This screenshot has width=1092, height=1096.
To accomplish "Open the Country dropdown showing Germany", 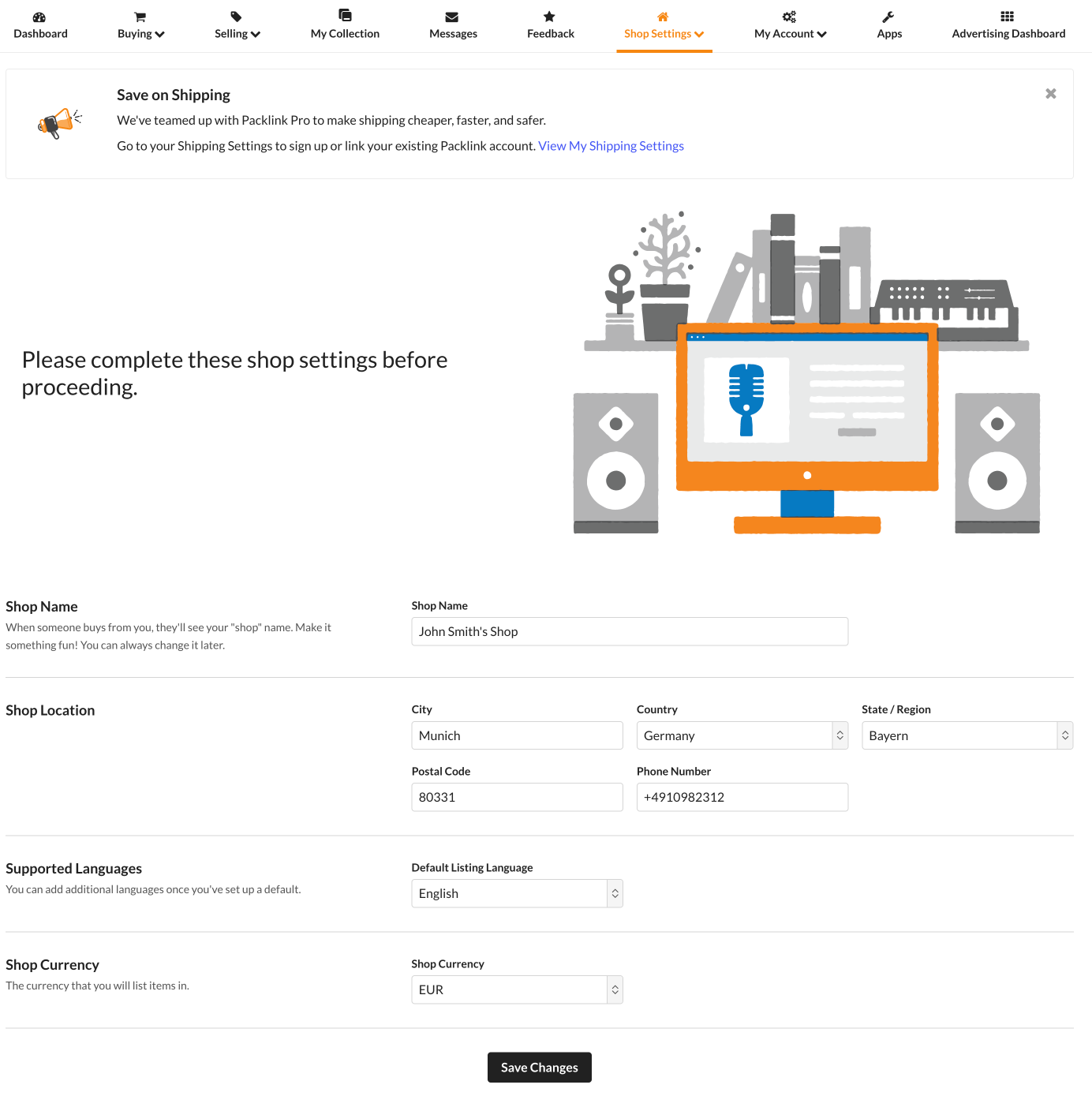I will click(742, 735).
